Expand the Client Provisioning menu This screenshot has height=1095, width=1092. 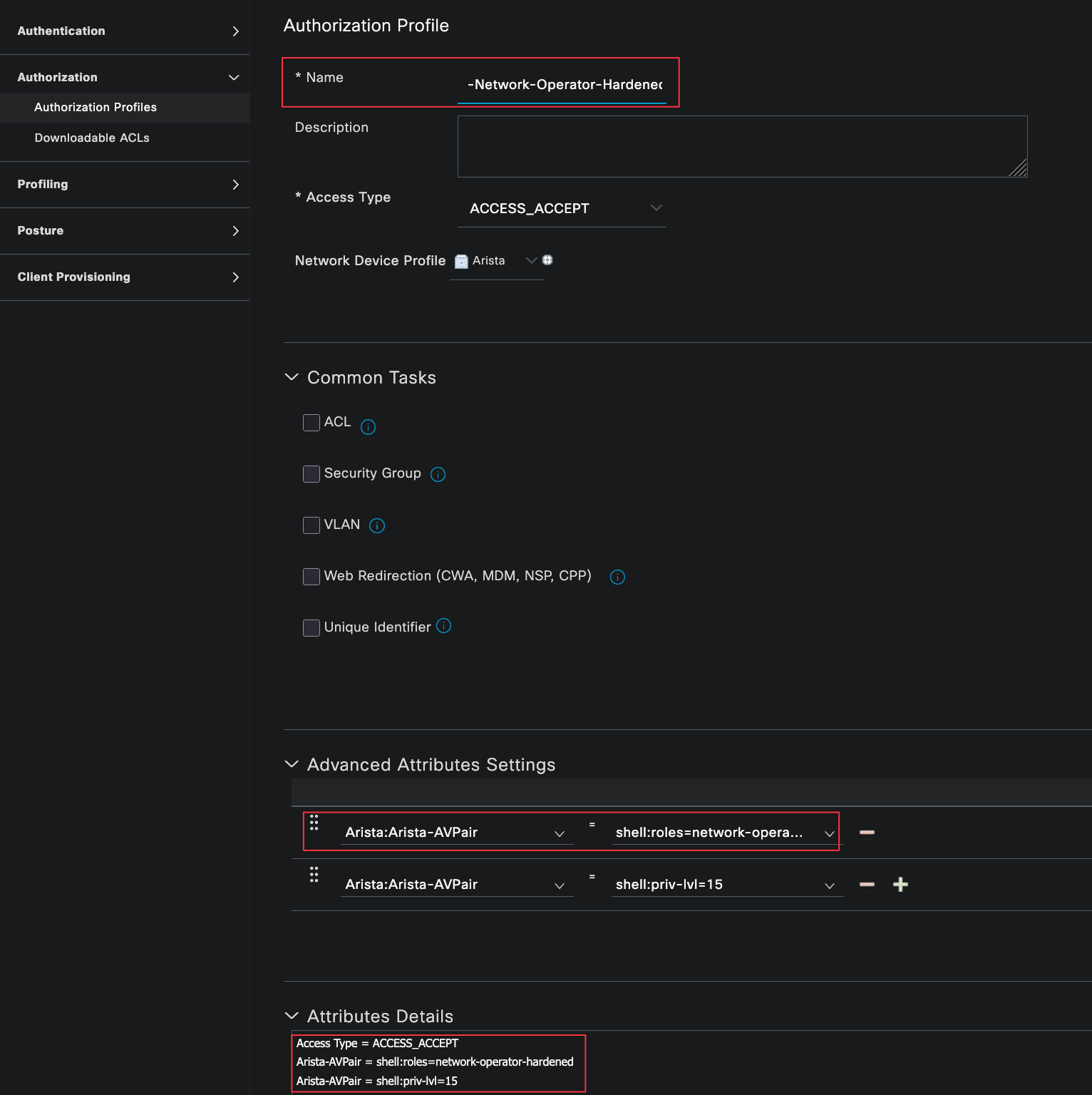(x=125, y=277)
